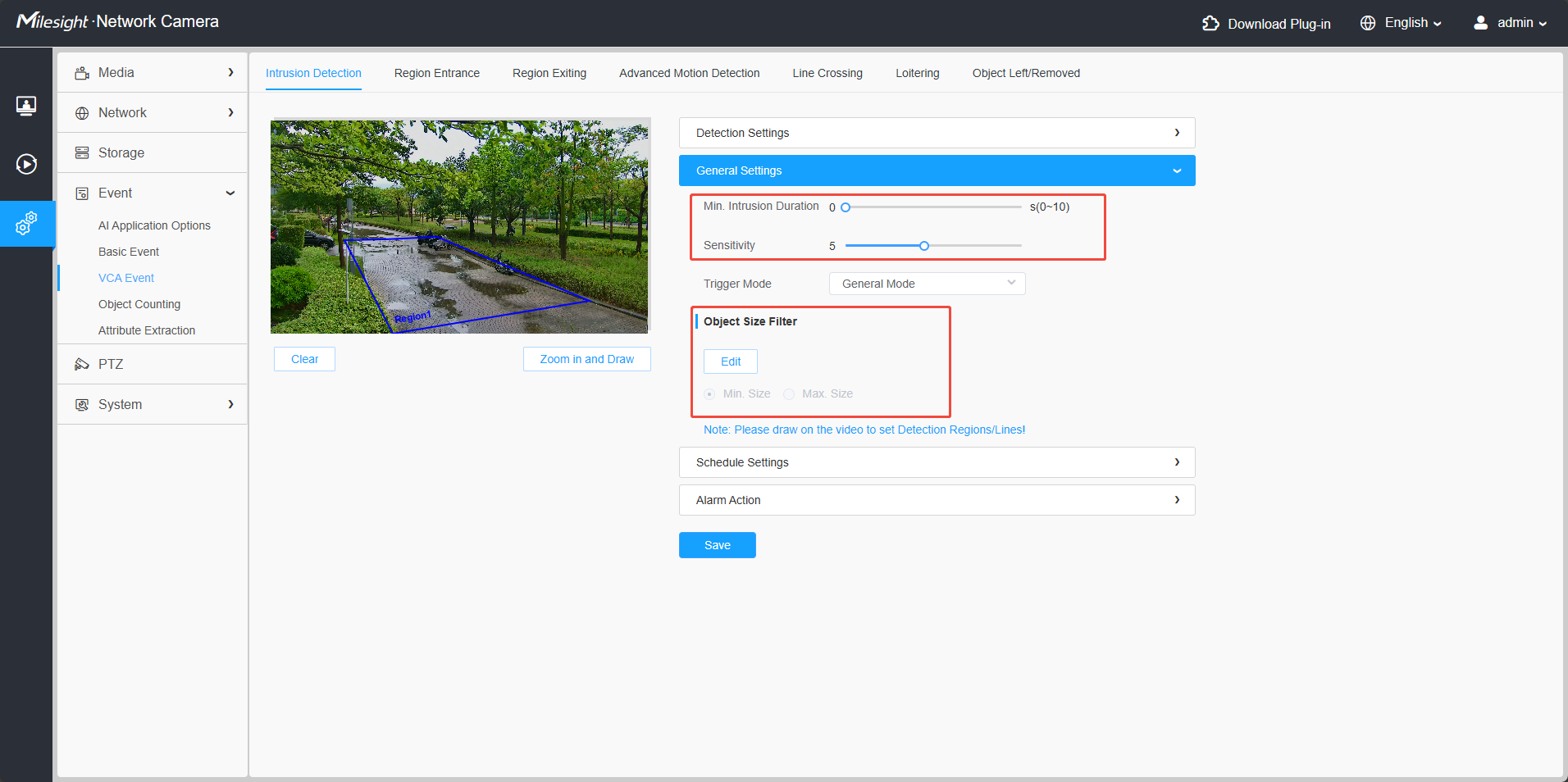This screenshot has width=1568, height=782.
Task: Click the Sensitivity slider handle
Action: 924,246
